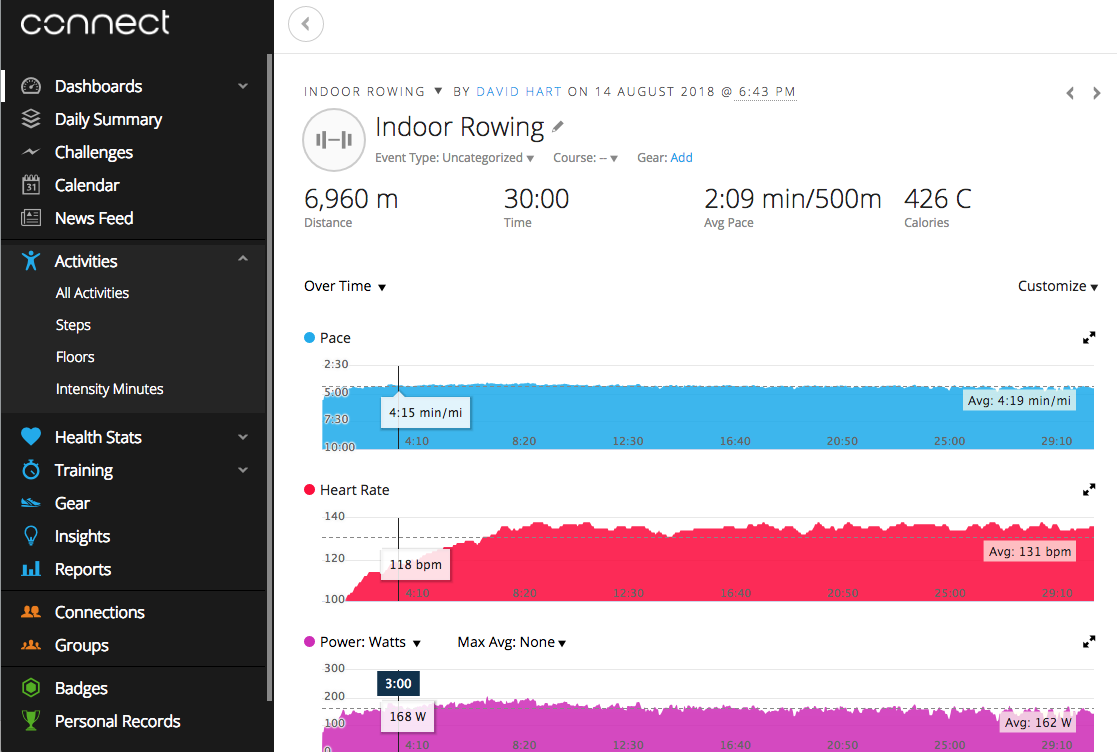Expand the Power chart to full screen

coord(1089,642)
